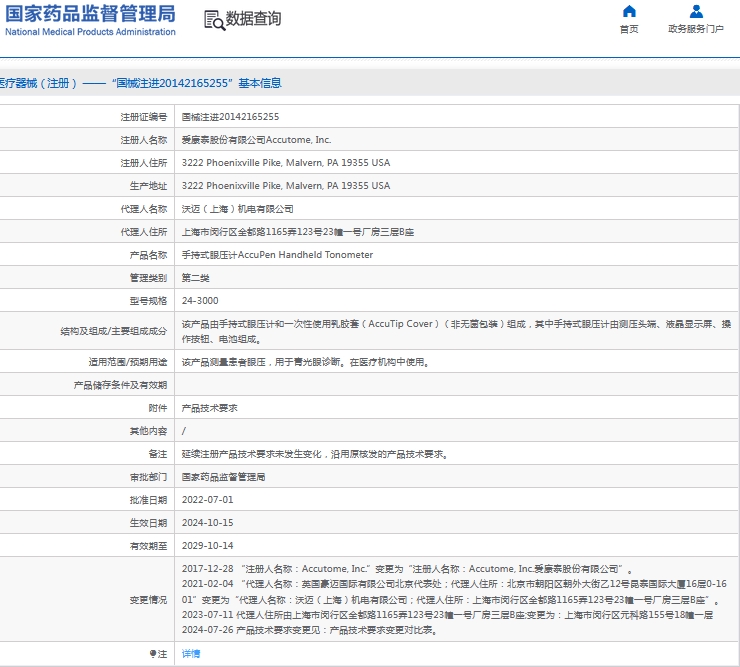The height and width of the screenshot is (667, 740).
Task: Click the 结构及组成/主要组成成分 label
Action: [114, 331]
